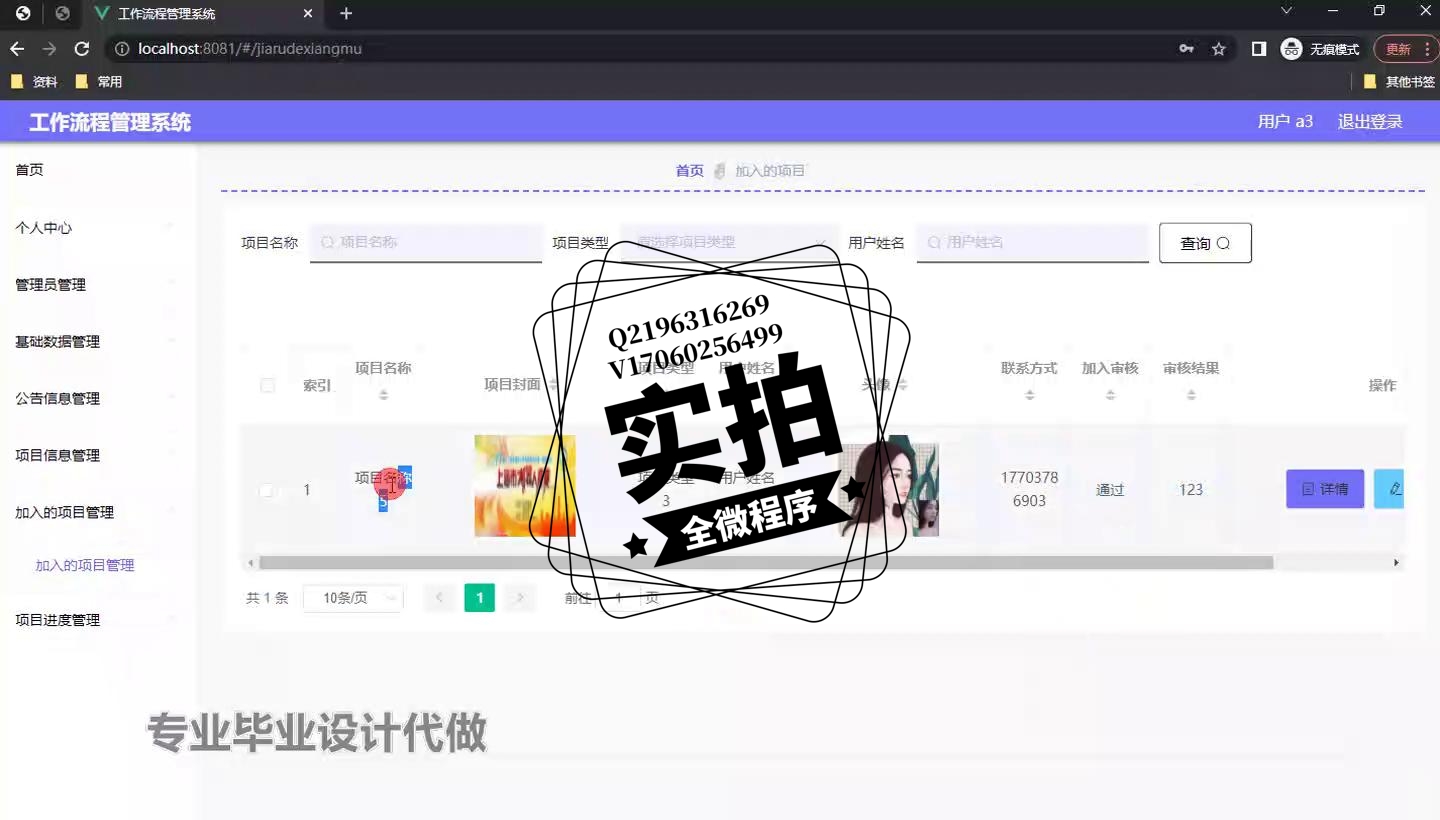The image size is (1440, 820).
Task: Focus the 用户姓名 search field
Action: pos(1033,243)
